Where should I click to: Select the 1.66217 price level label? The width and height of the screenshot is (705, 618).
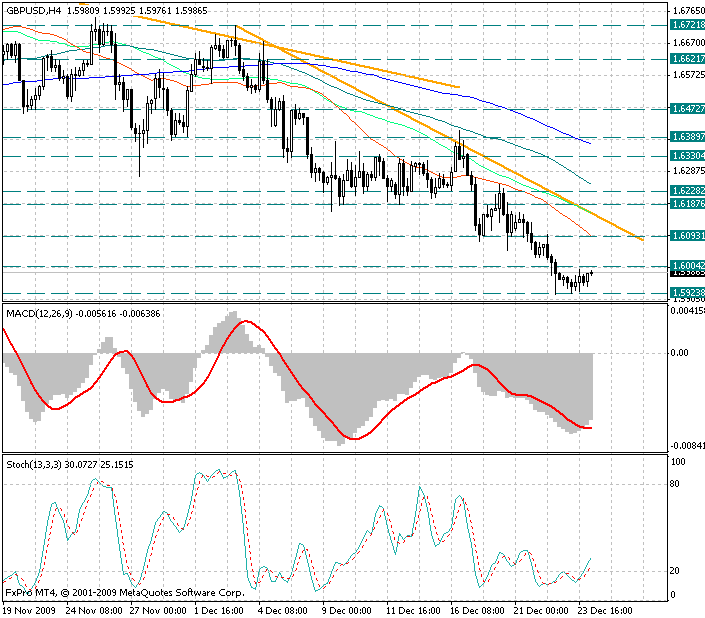click(x=687, y=58)
